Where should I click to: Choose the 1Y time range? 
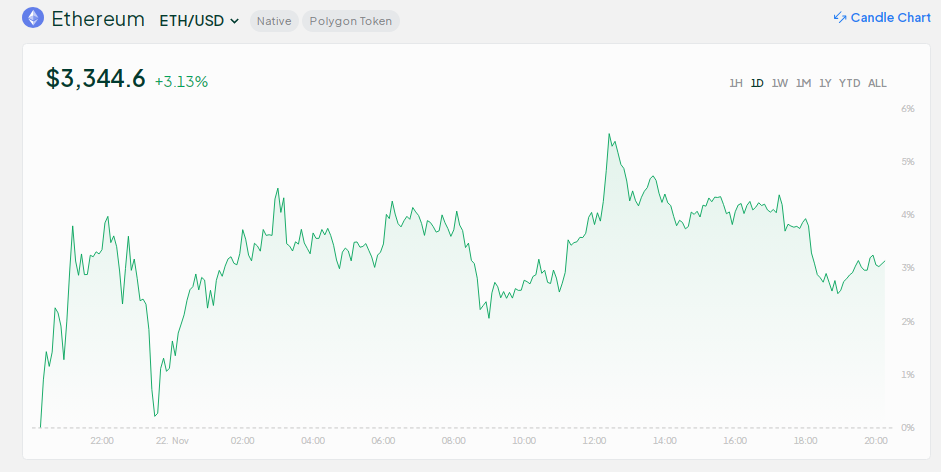coord(825,83)
